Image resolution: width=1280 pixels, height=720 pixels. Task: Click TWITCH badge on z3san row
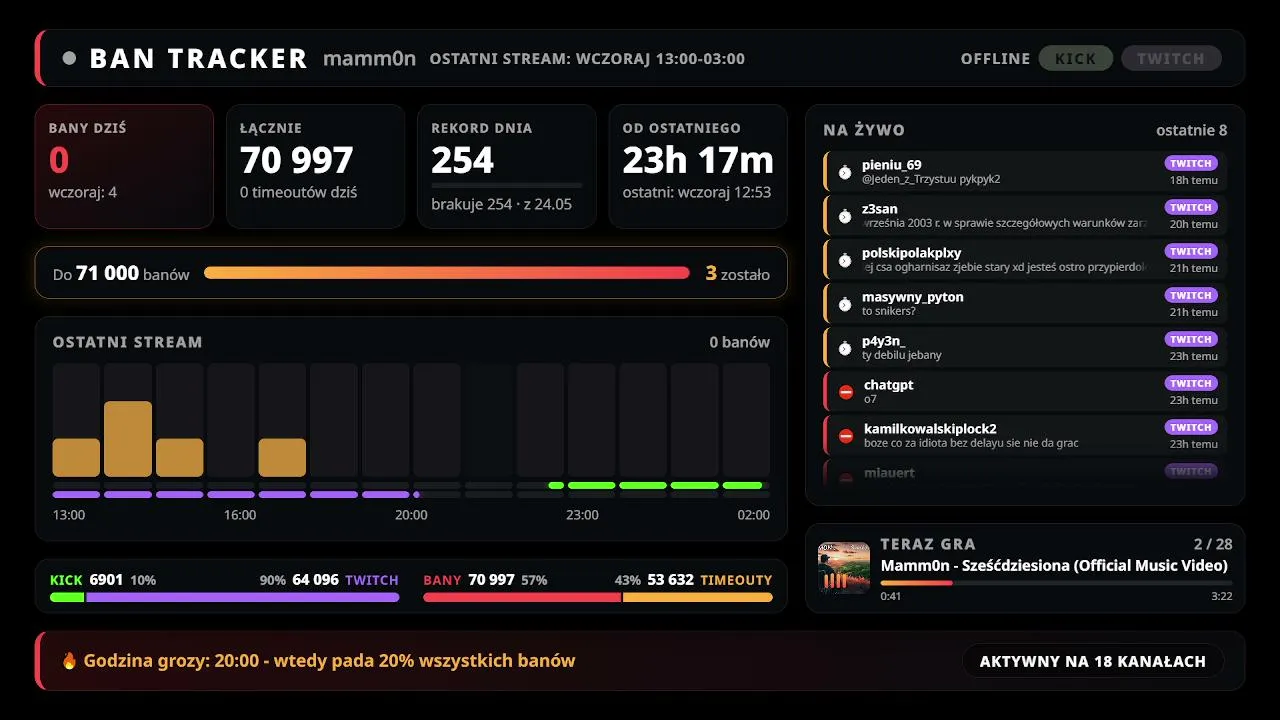pos(1191,207)
